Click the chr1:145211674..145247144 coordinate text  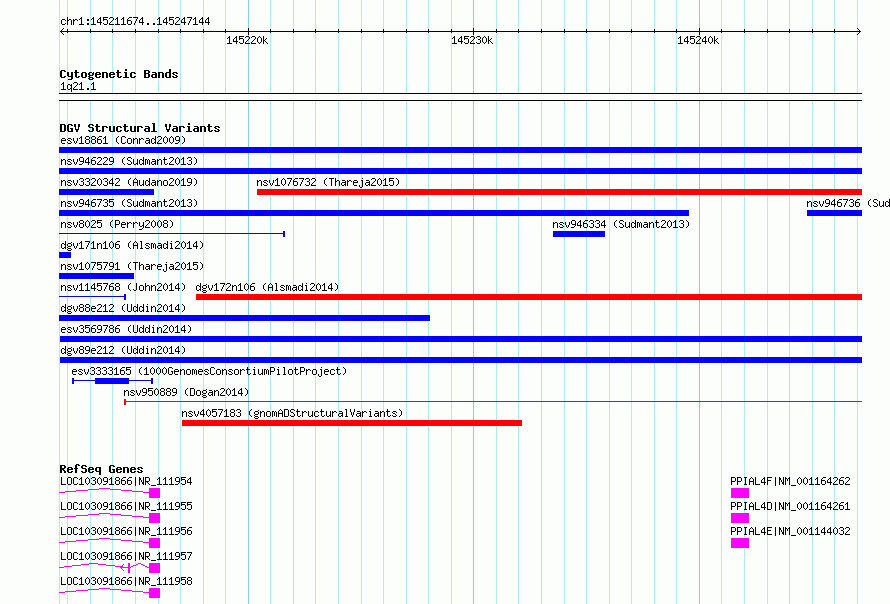[x=135, y=22]
